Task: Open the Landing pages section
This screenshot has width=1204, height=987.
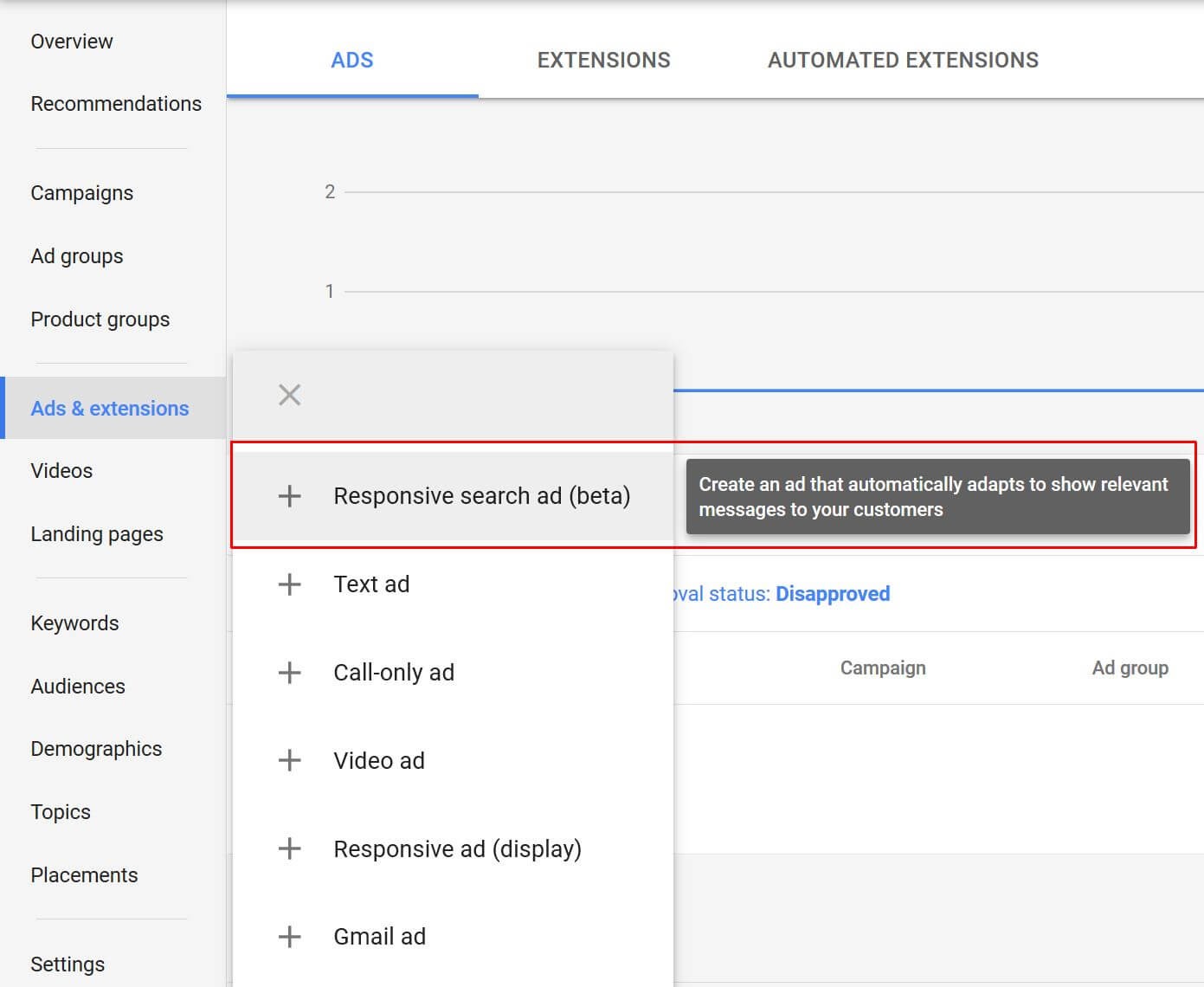Action: pos(96,533)
